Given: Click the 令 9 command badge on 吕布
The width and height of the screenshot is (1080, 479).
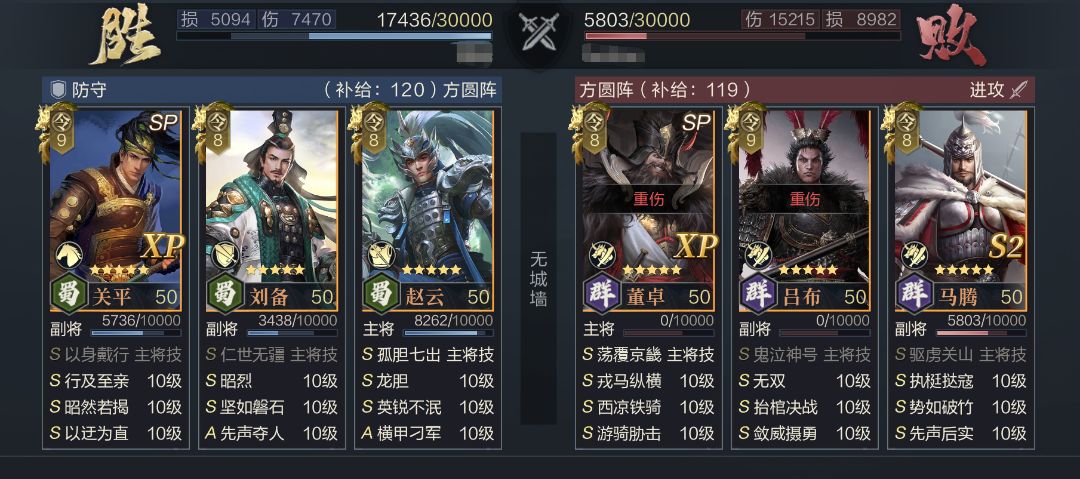Looking at the screenshot, I should click(750, 132).
